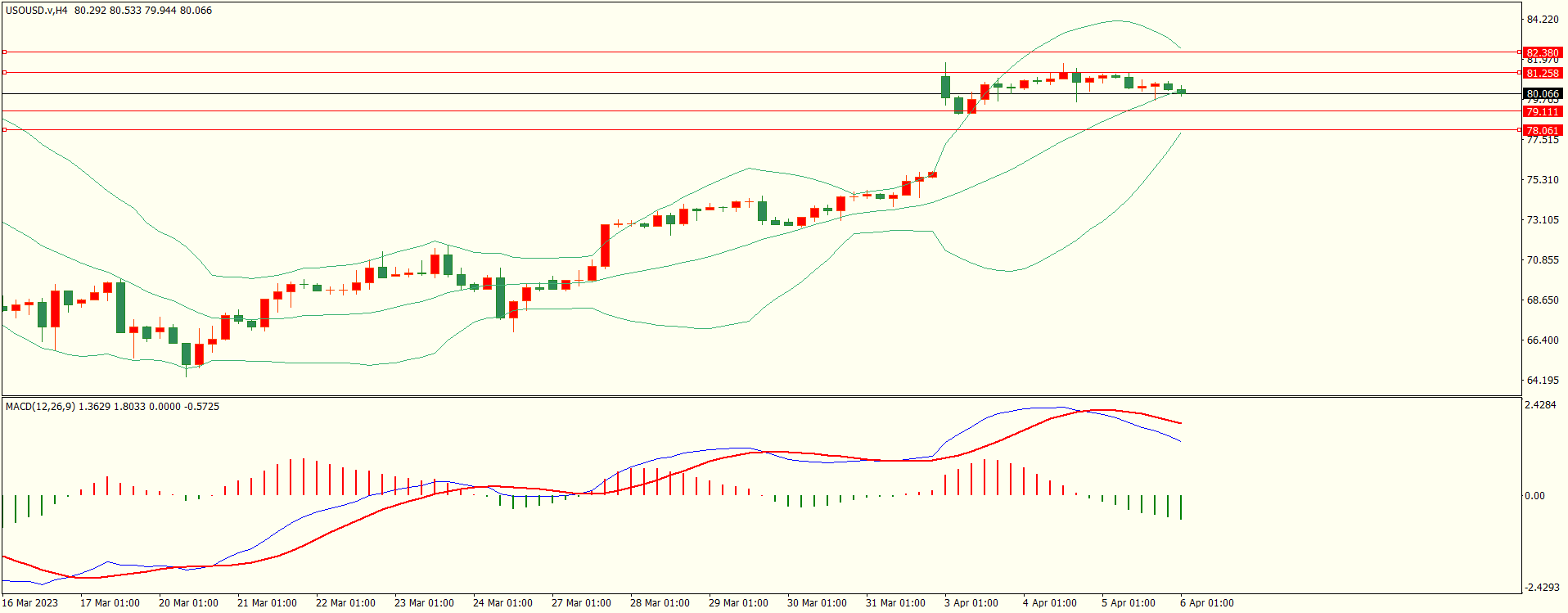
Task: Click the 24 Mar 01:00 time label
Action: tap(502, 603)
